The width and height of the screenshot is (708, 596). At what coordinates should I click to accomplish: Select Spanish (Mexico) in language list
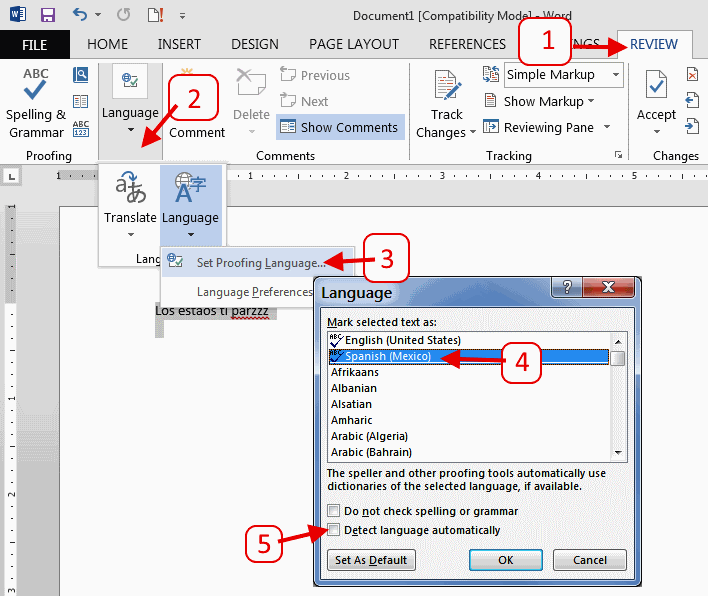click(x=388, y=357)
